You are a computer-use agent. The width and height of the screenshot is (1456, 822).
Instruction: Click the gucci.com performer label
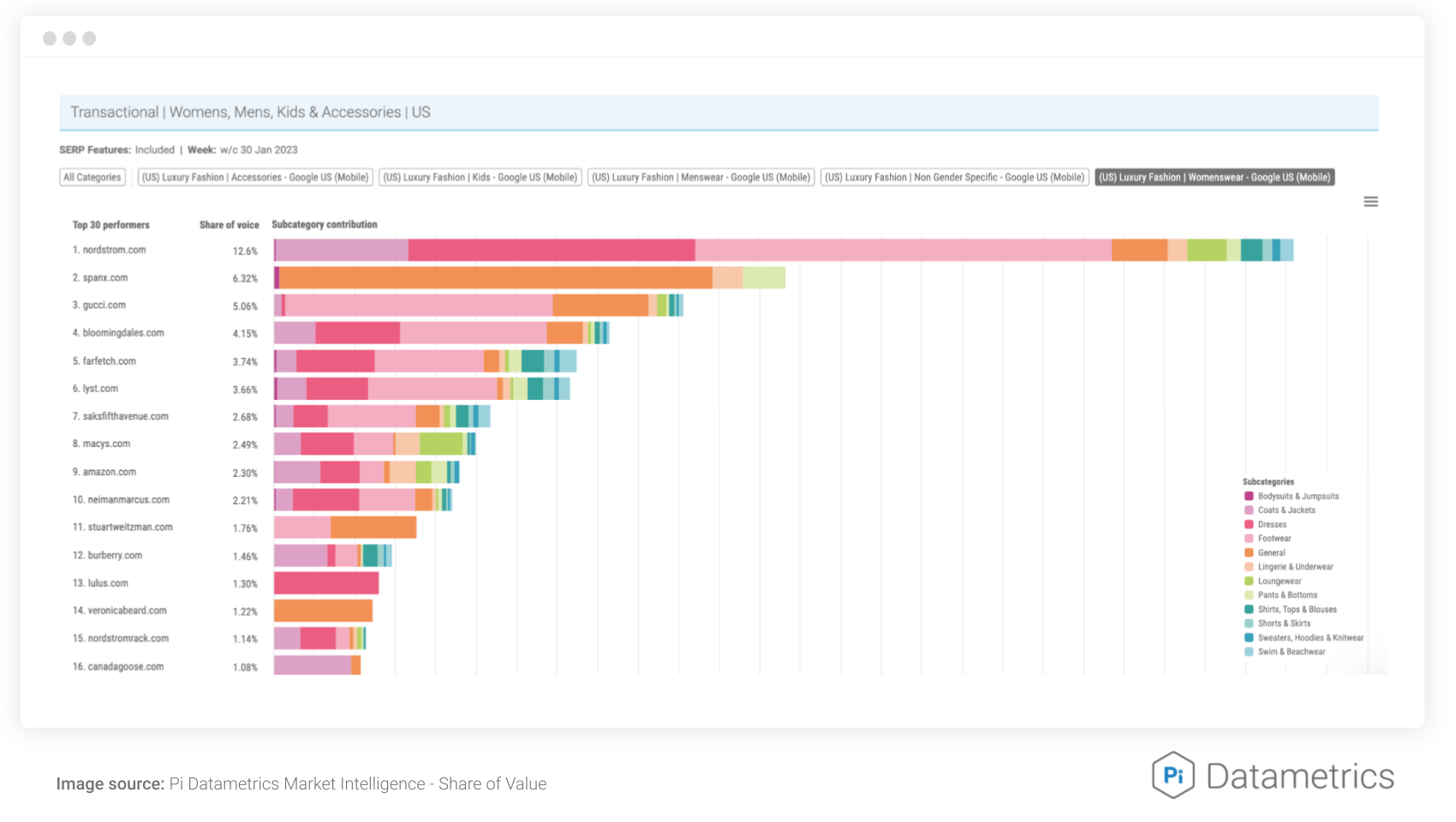tap(99, 306)
